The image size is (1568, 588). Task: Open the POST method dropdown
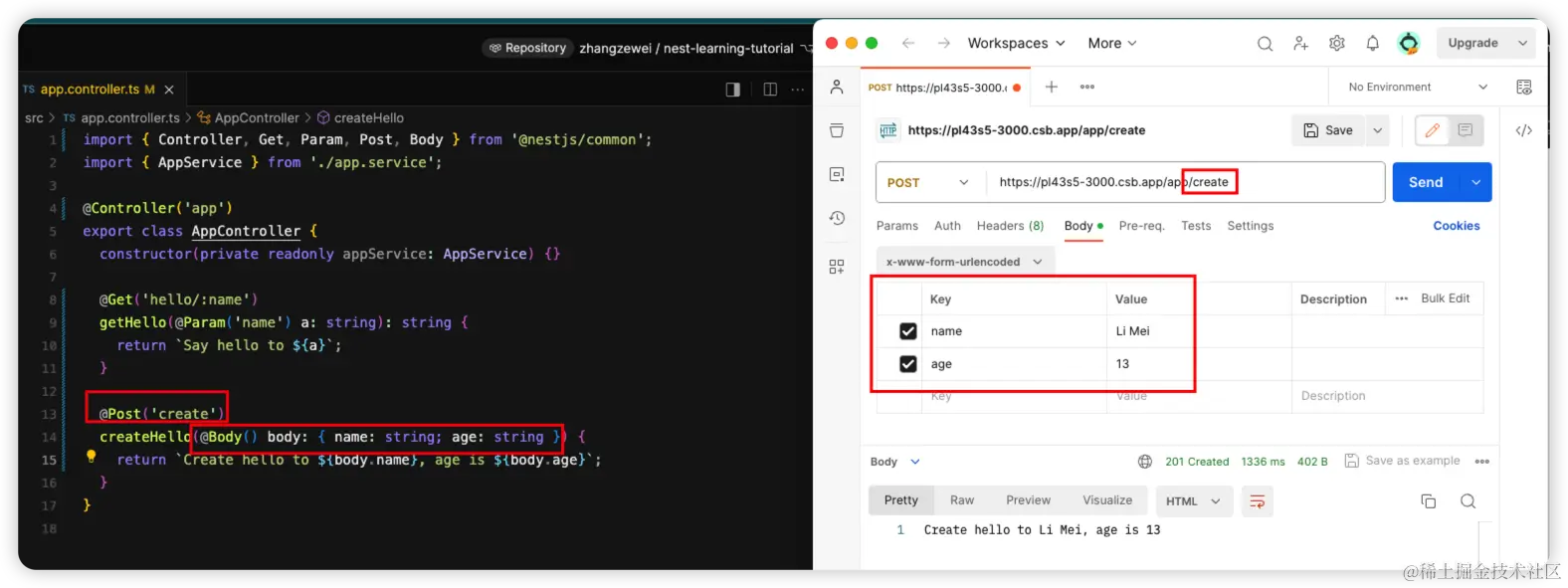coord(928,182)
